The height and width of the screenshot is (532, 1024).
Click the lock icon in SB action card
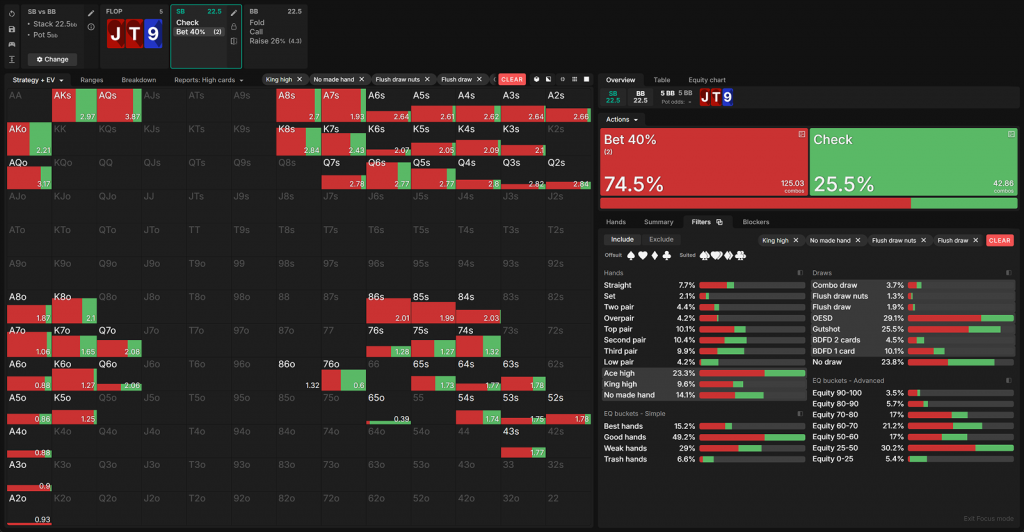coord(234,27)
